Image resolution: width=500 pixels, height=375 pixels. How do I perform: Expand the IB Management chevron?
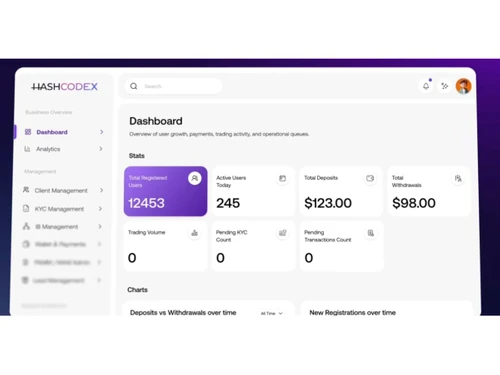tap(100, 227)
